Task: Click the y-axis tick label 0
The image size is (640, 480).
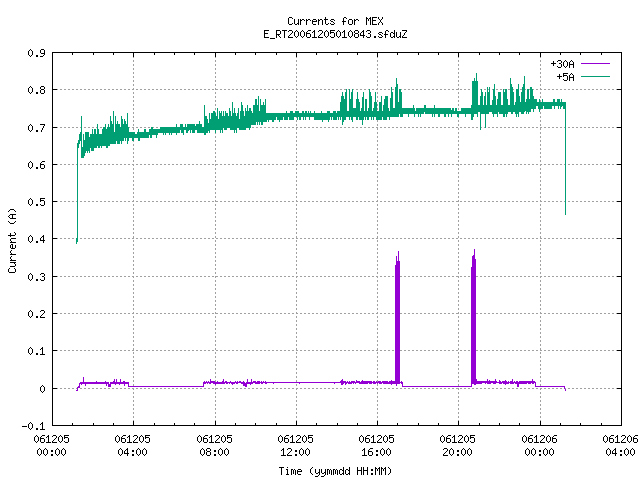Action: click(42, 389)
